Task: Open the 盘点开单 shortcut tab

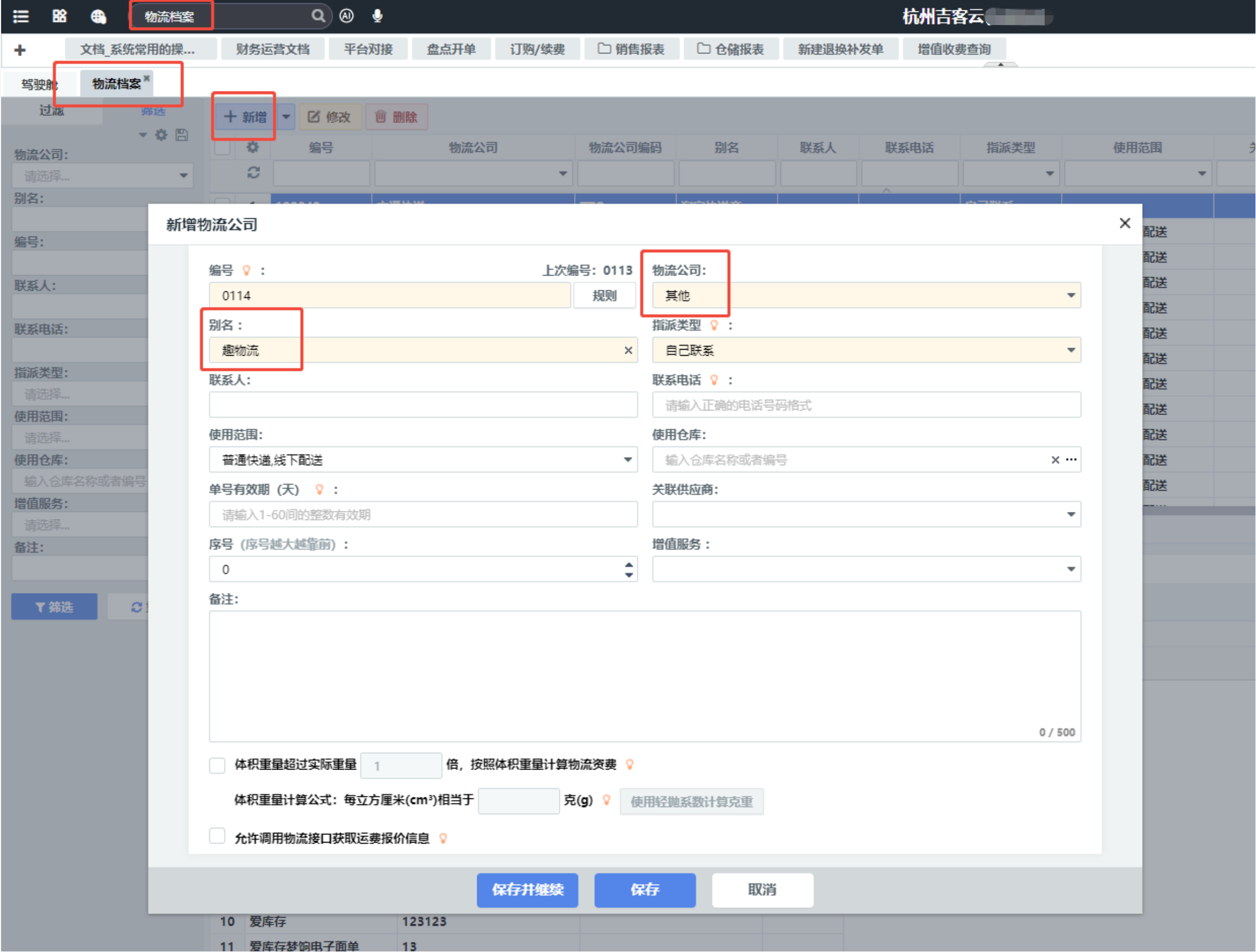Action: pos(451,50)
